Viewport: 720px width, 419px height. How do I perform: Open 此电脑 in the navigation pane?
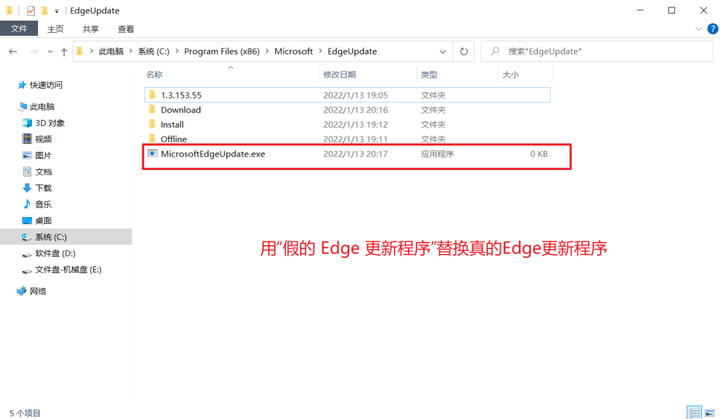click(x=42, y=107)
